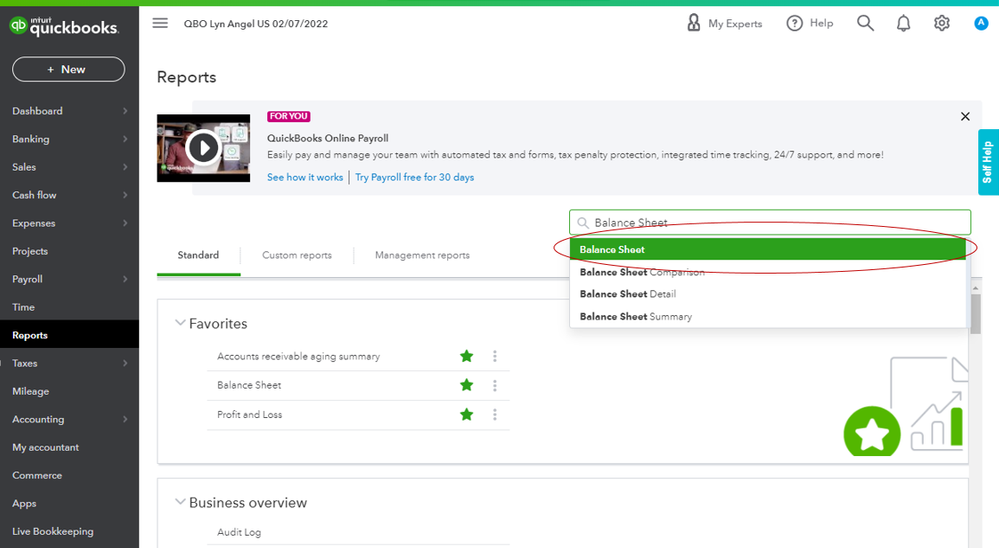The image size is (999, 548).
Task: Select Reports in the sidebar
Action: 69,335
